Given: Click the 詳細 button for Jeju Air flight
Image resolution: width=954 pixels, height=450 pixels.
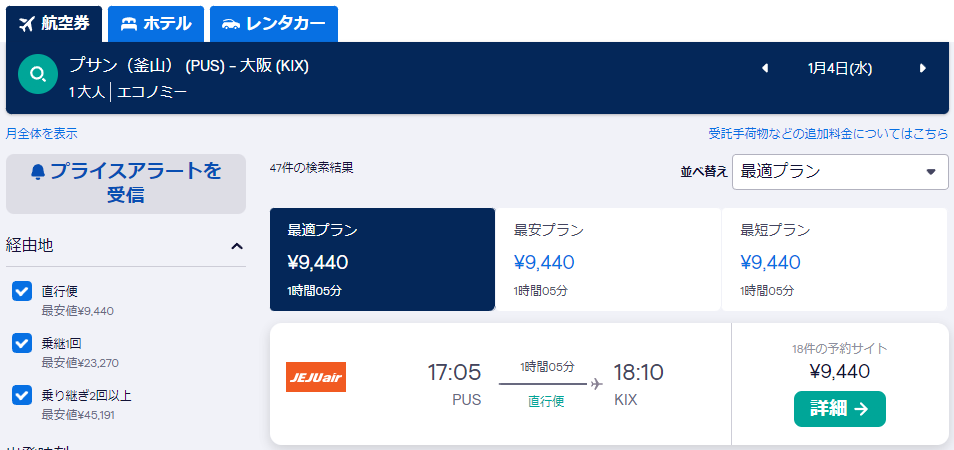Looking at the screenshot, I should point(840,409).
